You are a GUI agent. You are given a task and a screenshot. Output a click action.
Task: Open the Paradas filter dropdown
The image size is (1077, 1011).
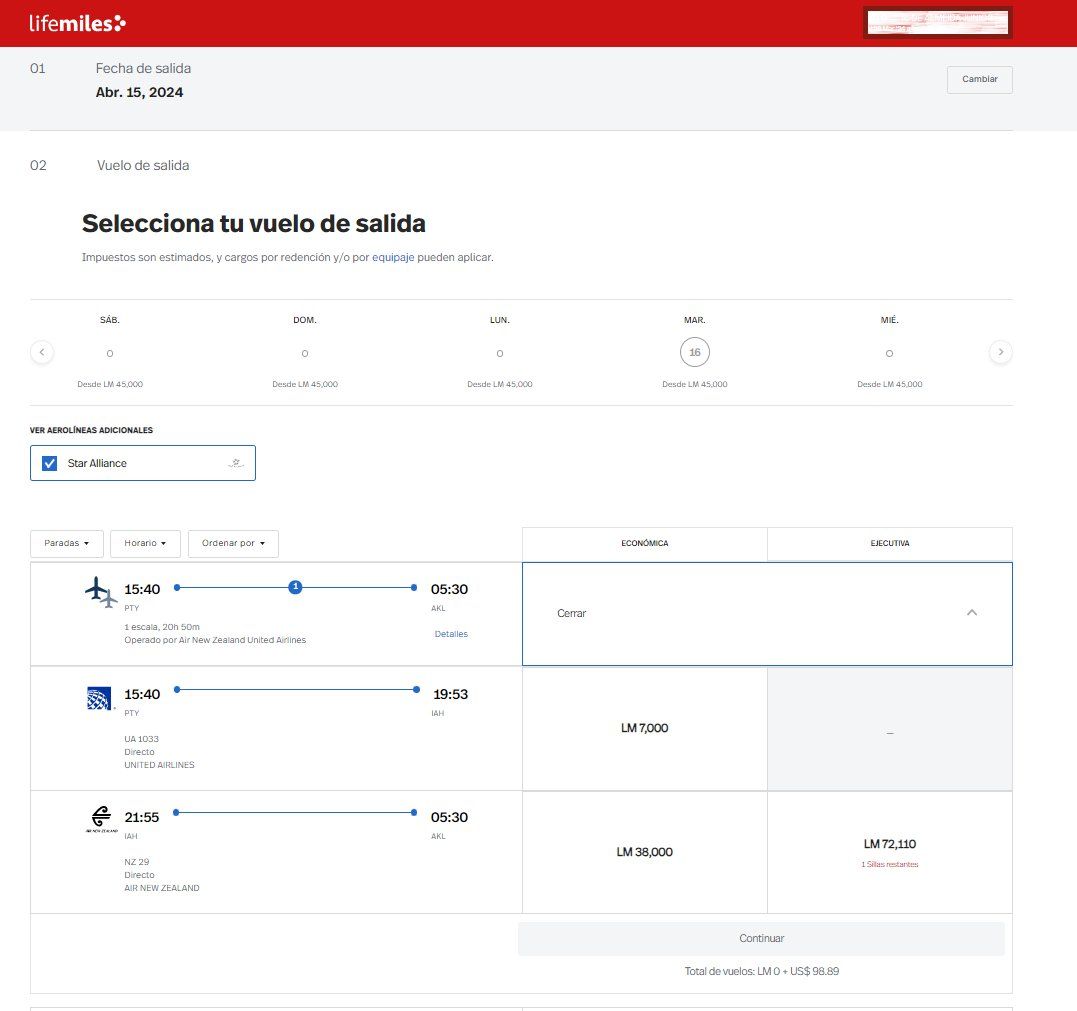coord(66,543)
